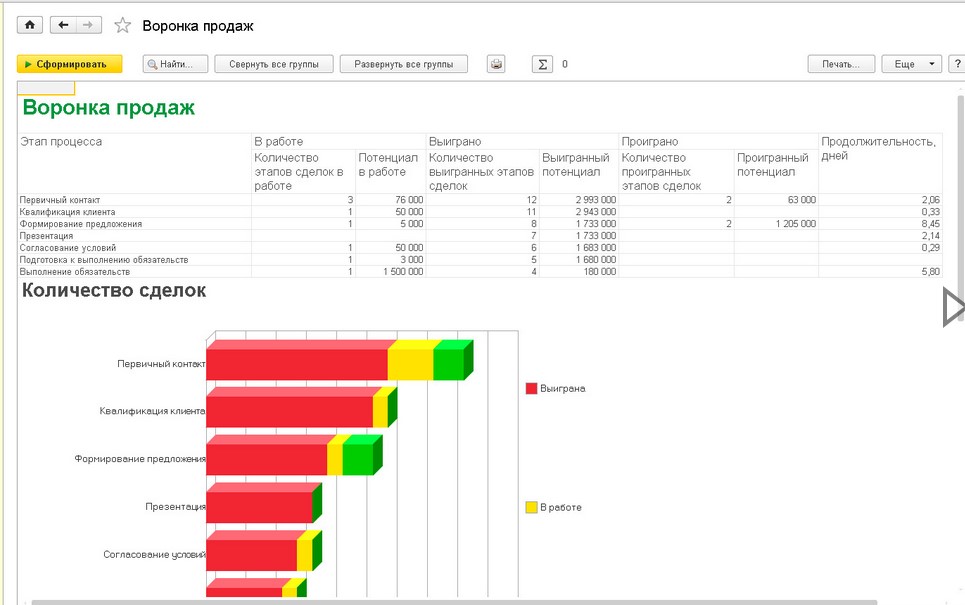Click the sum value field next to Sigma
The width and height of the screenshot is (965, 605).
point(565,64)
